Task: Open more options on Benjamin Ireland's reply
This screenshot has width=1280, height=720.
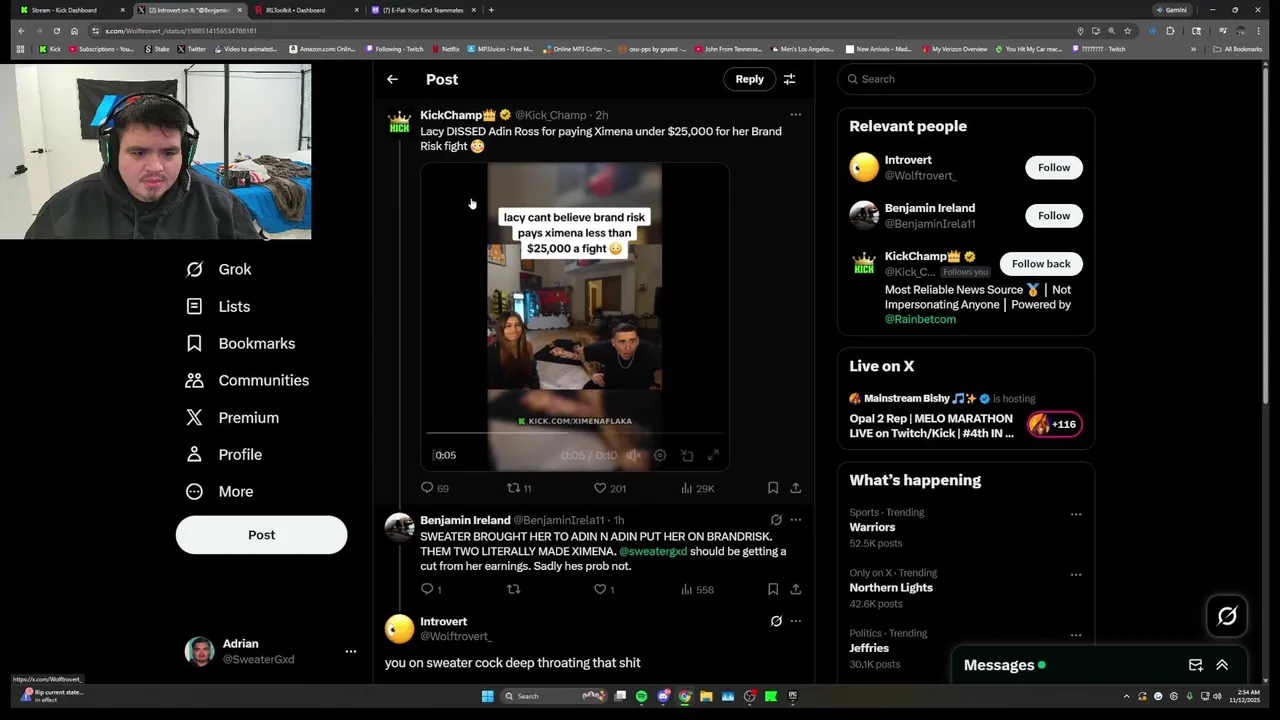Action: pos(796,520)
